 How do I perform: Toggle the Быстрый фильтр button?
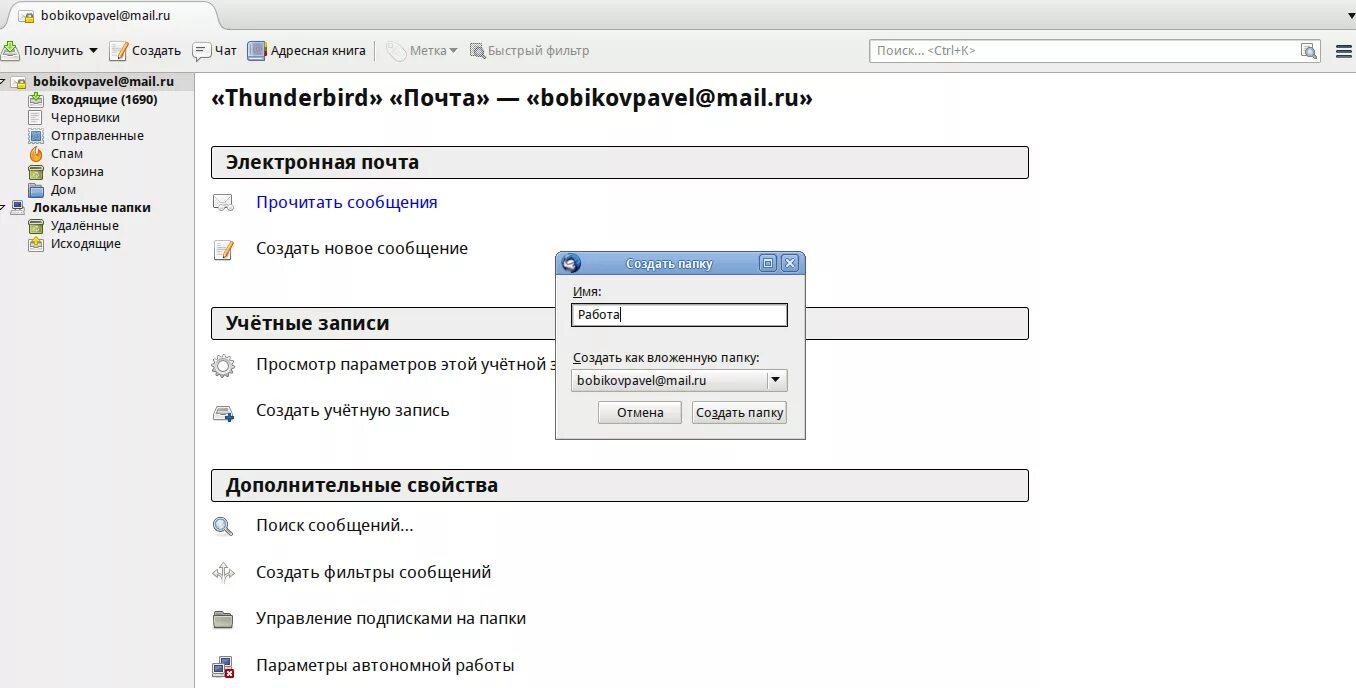530,50
